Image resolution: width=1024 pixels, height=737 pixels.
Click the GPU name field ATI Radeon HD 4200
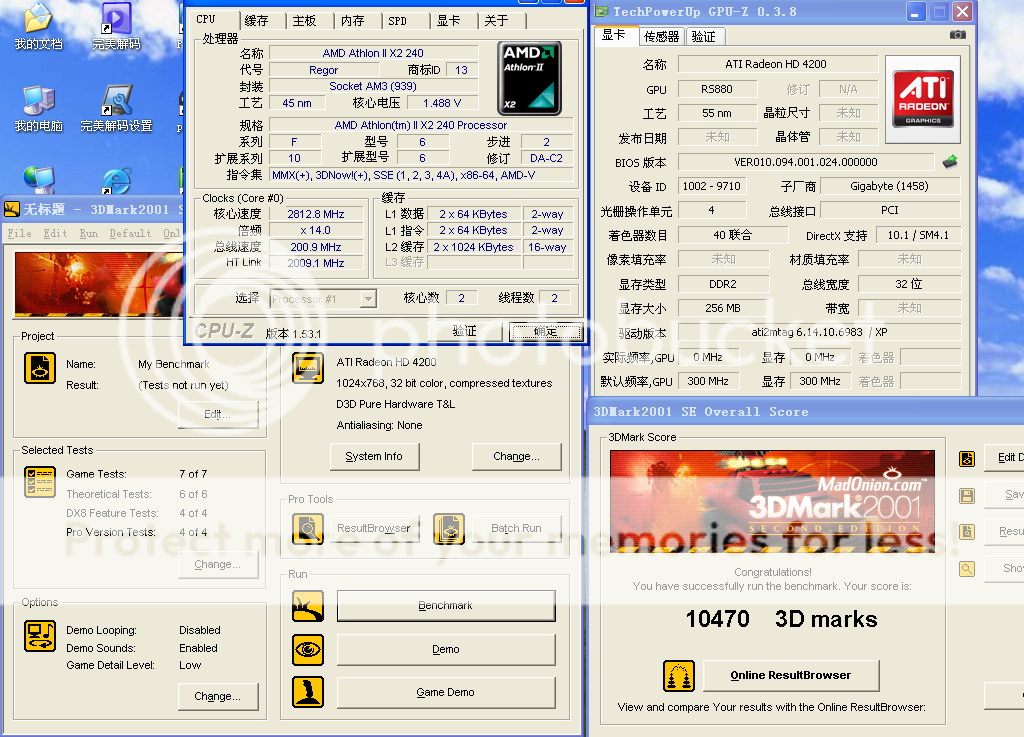(x=777, y=64)
